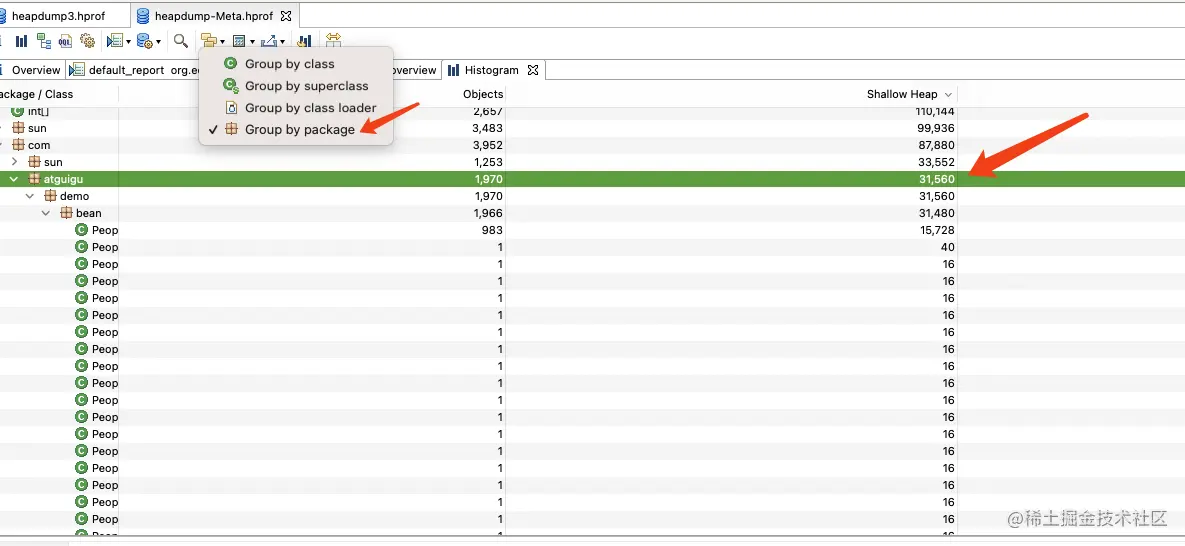Click the 2,657 objects cell
Image resolution: width=1185 pixels, height=546 pixels.
[x=488, y=111]
